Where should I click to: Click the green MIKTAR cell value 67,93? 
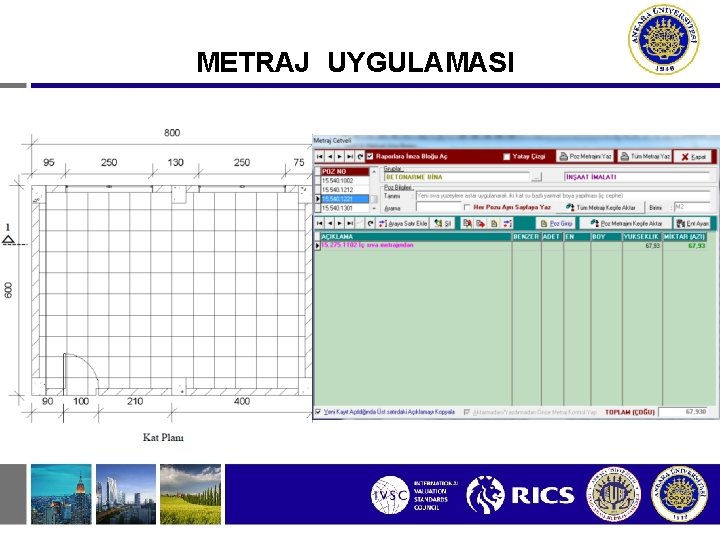point(697,246)
